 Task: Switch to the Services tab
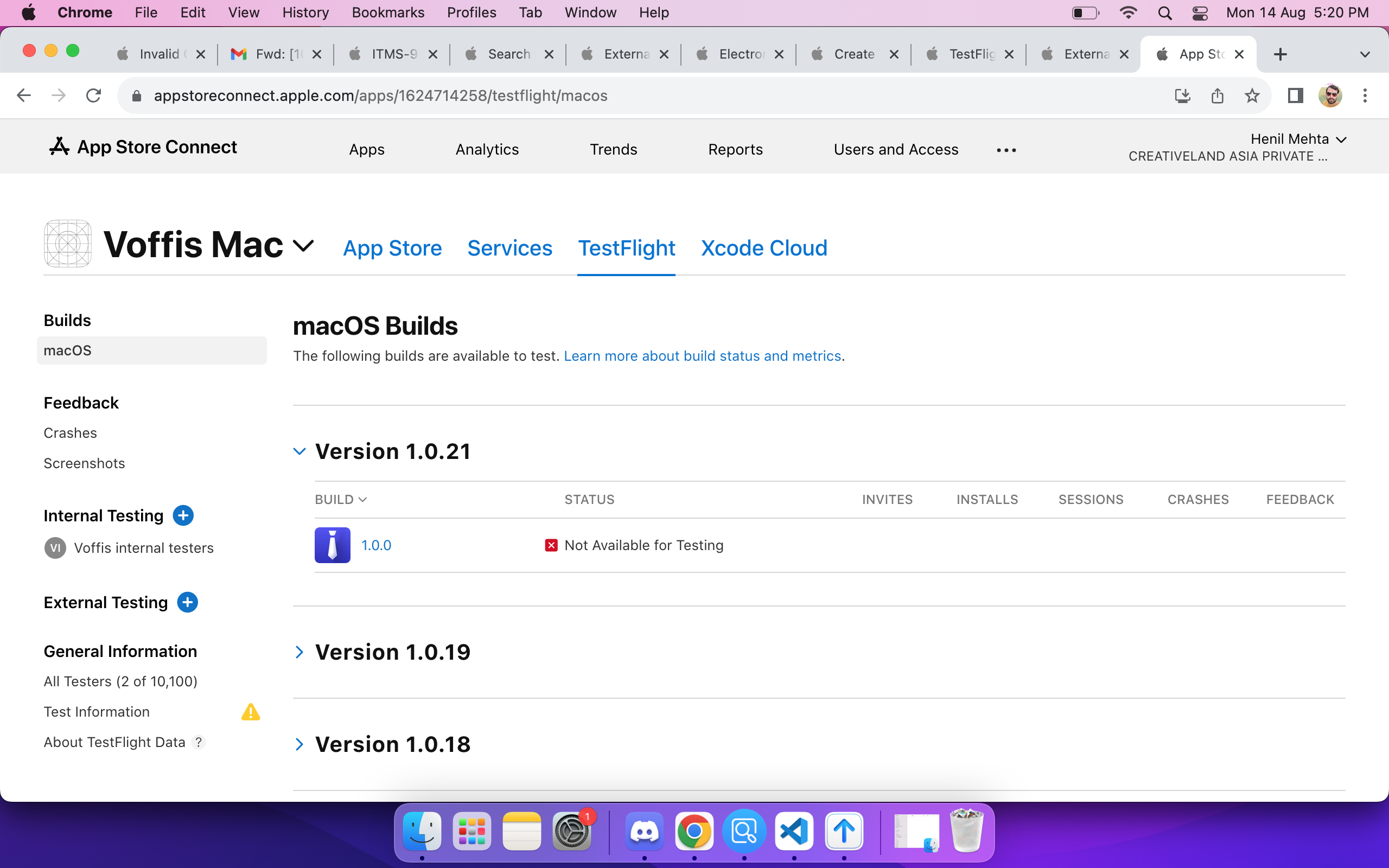509,248
